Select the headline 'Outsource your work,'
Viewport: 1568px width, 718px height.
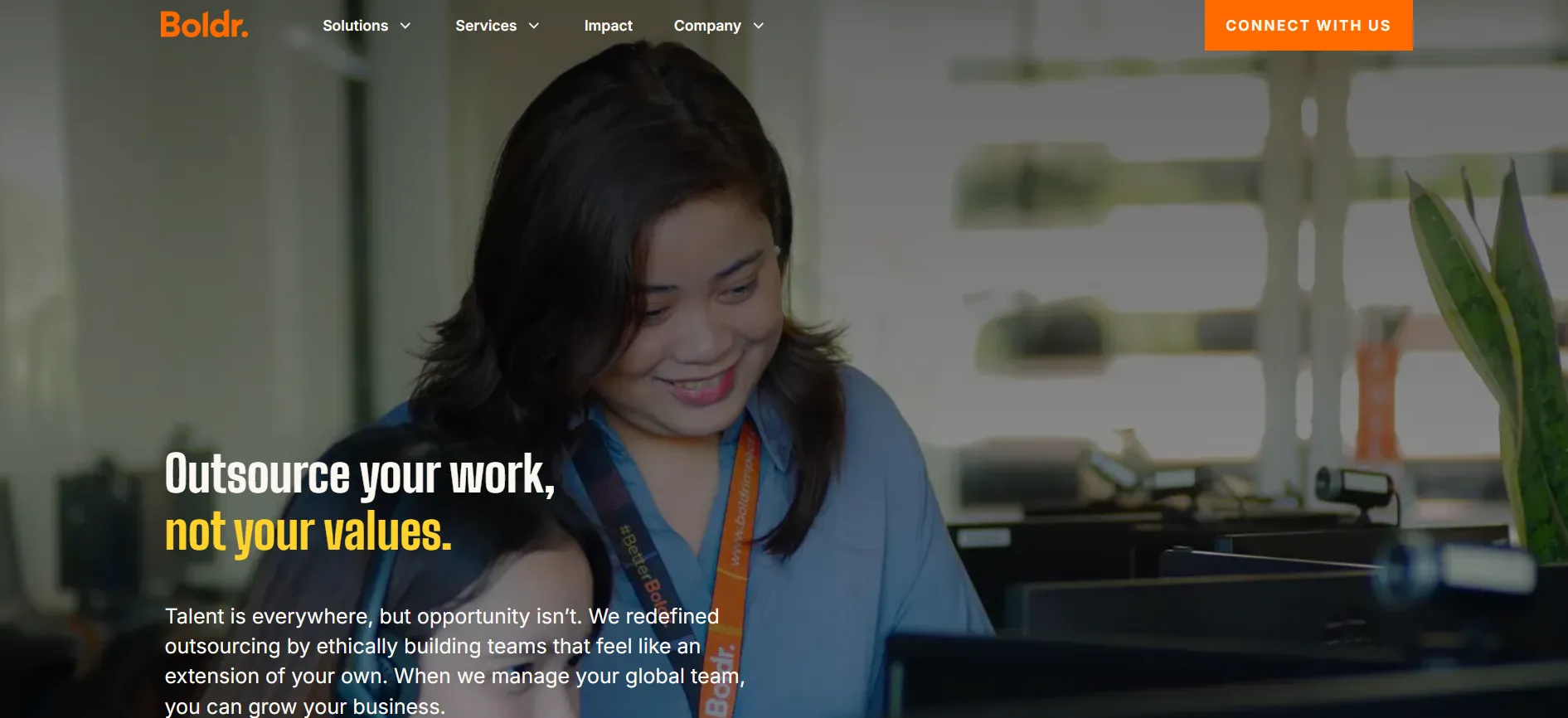coord(359,475)
